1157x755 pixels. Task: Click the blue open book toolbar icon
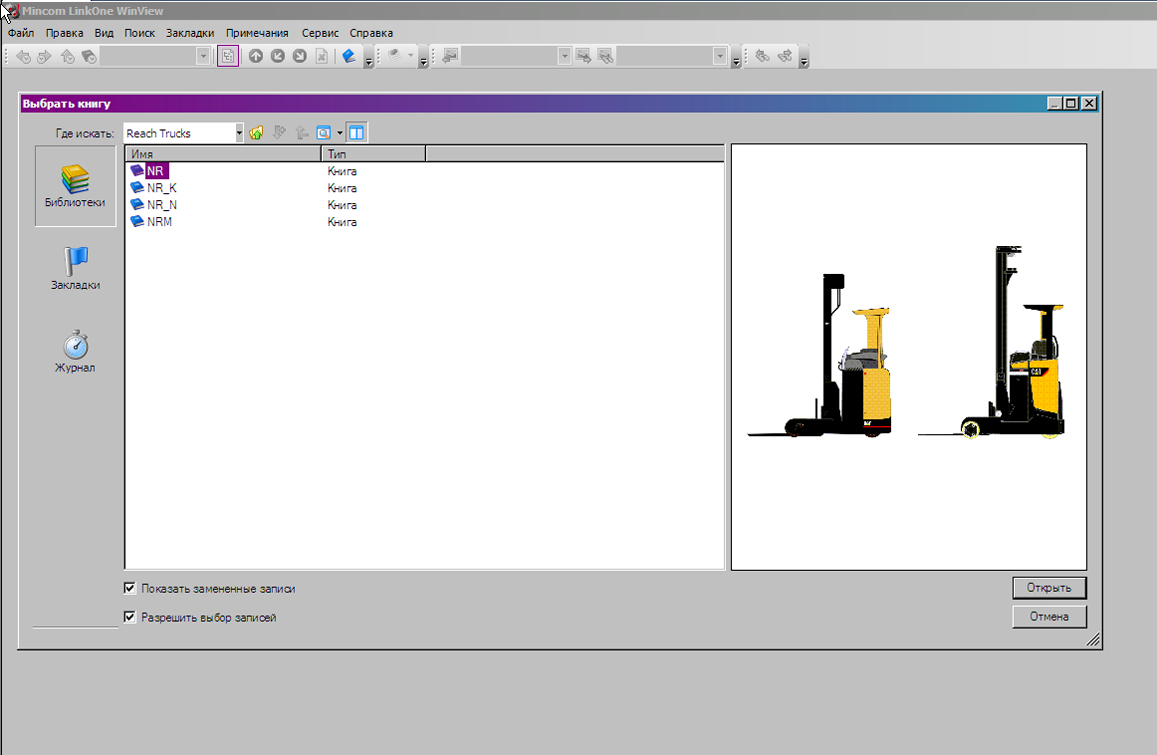point(349,57)
